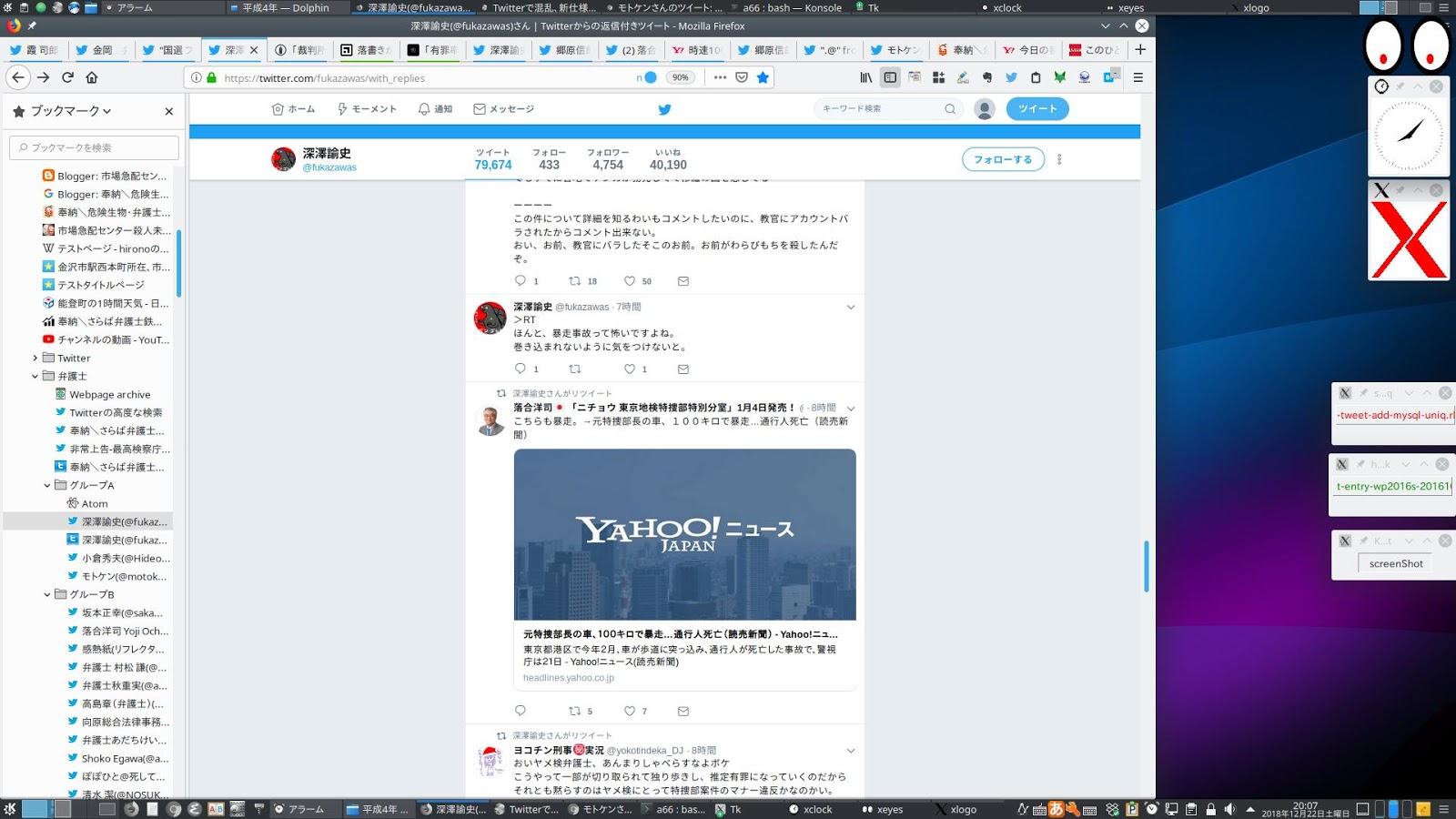Click the bookmarks sidebar scrollbar thumb
The height and width of the screenshot is (819, 1456).
(x=178, y=264)
